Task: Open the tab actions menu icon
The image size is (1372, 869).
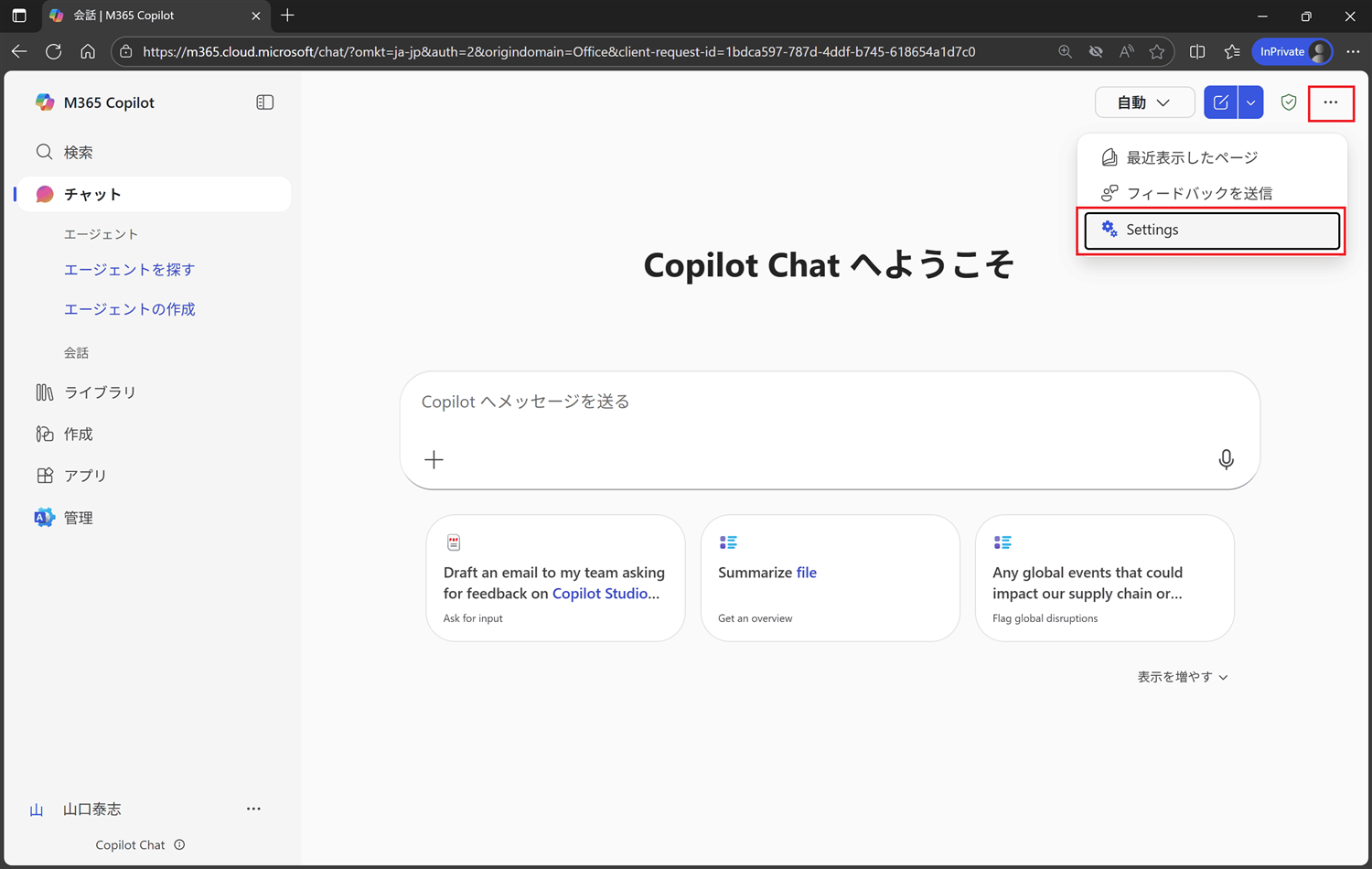Action: tap(19, 16)
